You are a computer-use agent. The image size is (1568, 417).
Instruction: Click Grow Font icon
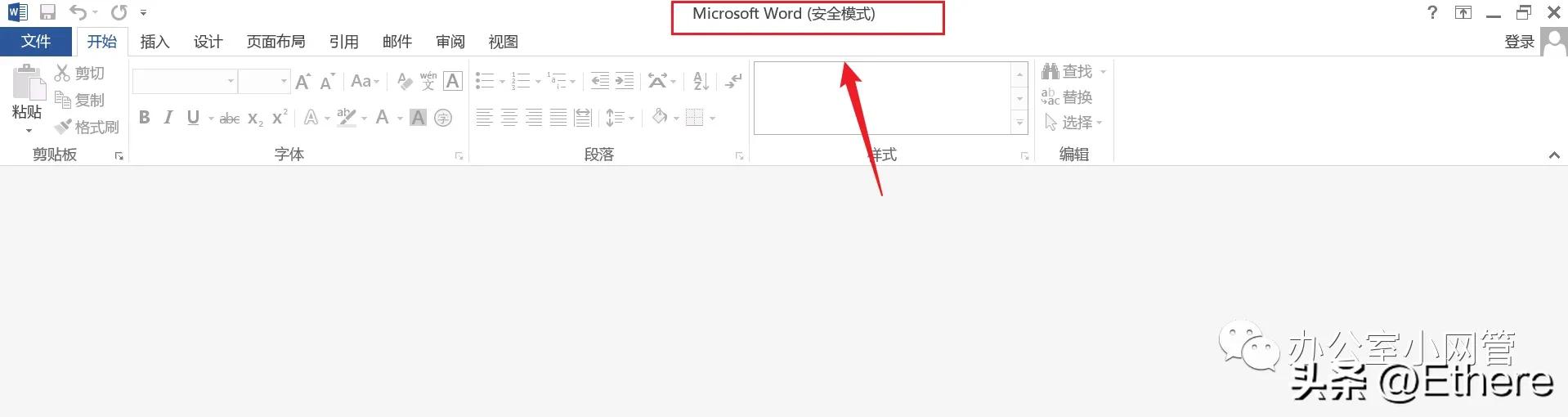pos(302,81)
